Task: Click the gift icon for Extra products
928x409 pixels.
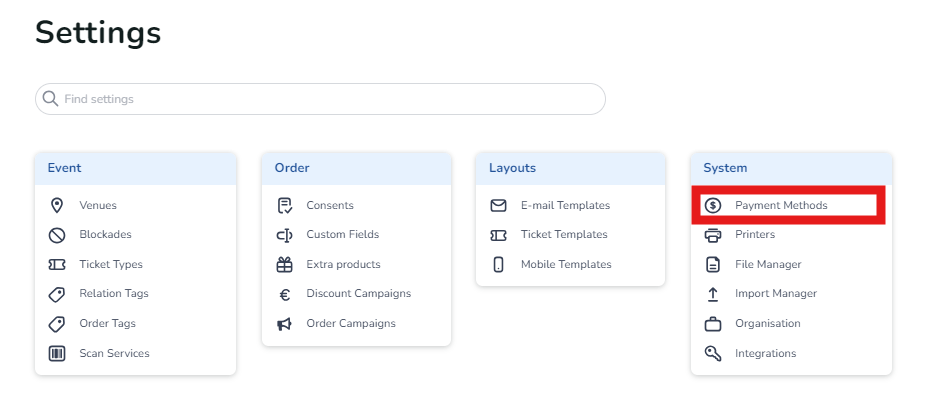Action: [x=284, y=264]
